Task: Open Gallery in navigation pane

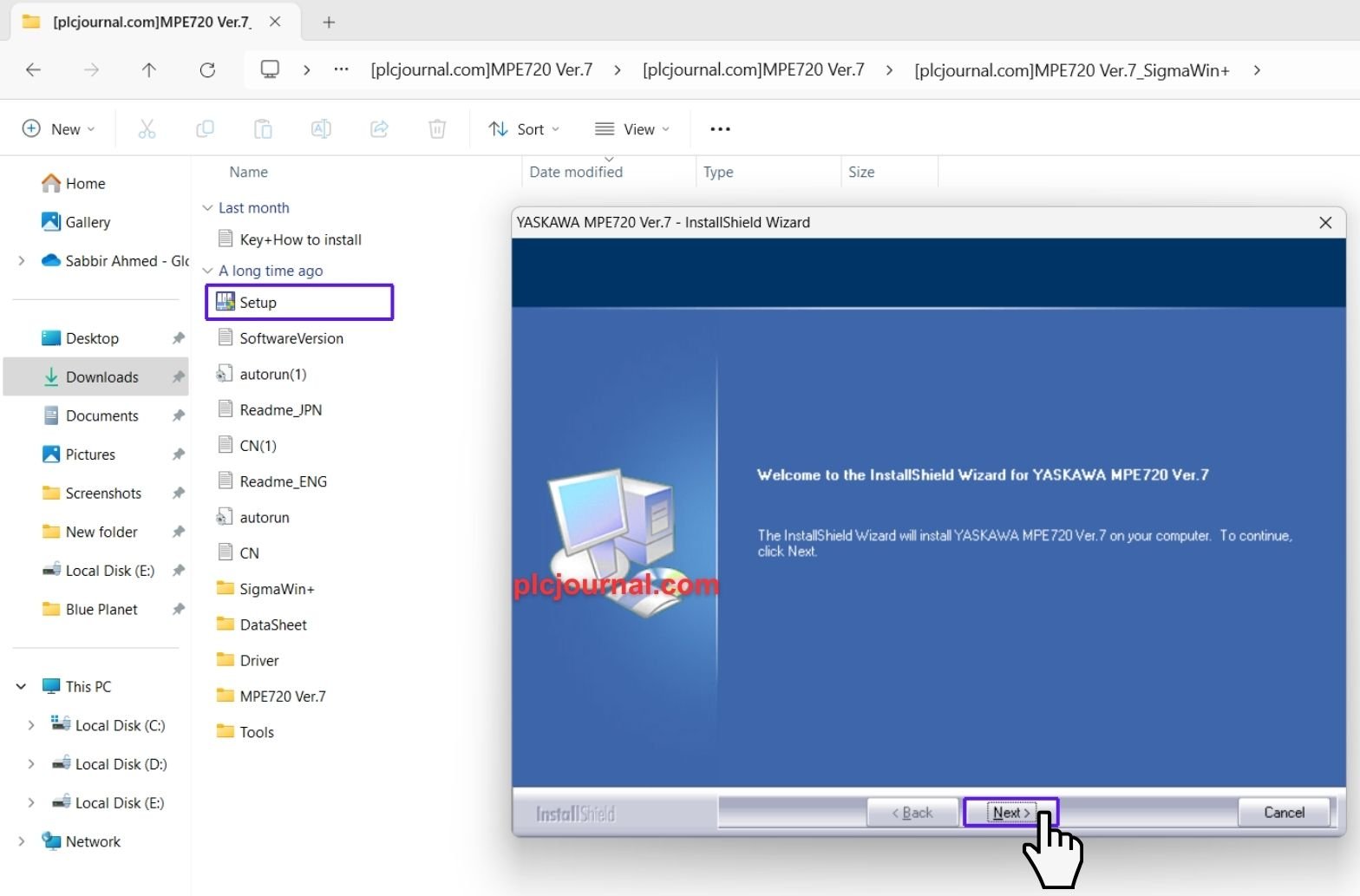Action: click(75, 222)
